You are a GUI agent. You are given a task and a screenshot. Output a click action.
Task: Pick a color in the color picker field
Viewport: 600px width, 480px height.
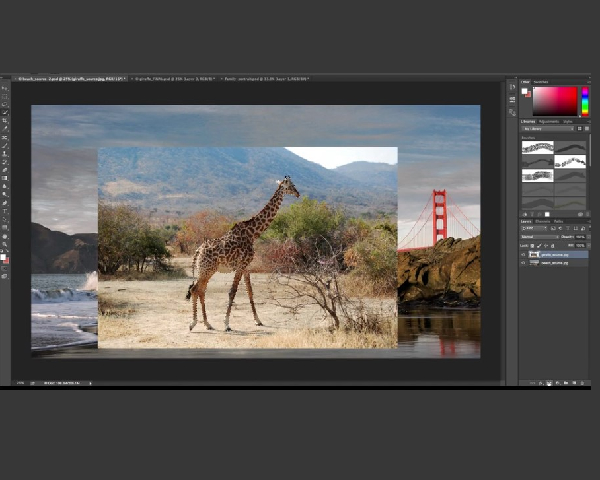(554, 100)
